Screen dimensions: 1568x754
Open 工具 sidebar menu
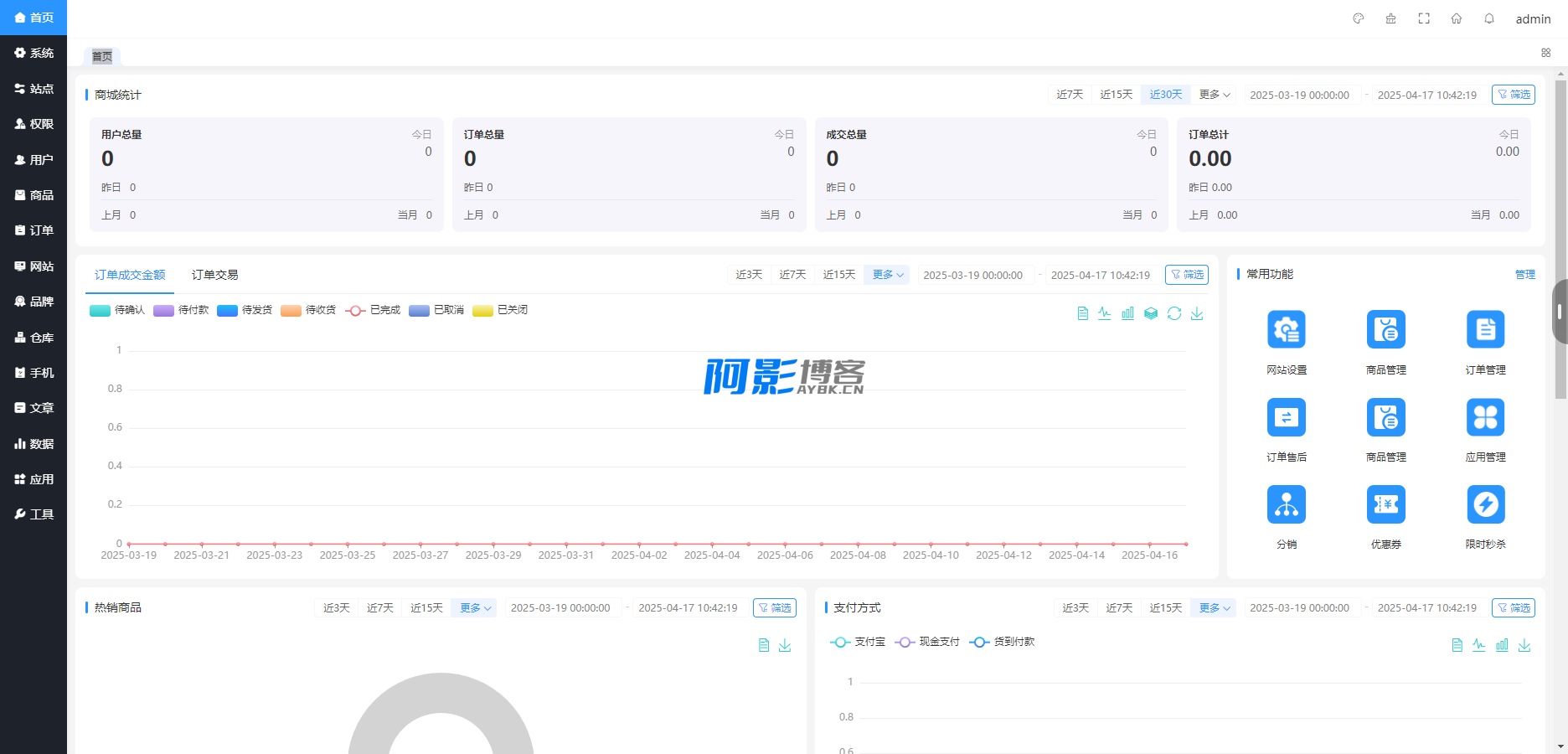(x=34, y=514)
